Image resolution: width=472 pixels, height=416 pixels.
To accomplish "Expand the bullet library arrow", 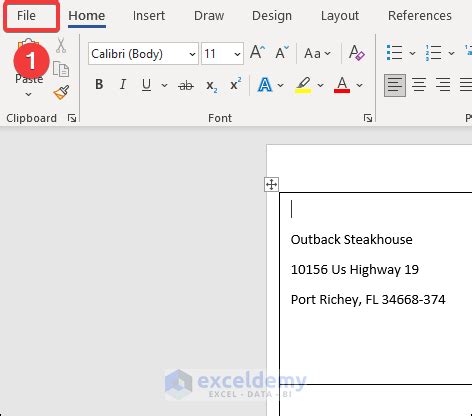I will click(412, 53).
